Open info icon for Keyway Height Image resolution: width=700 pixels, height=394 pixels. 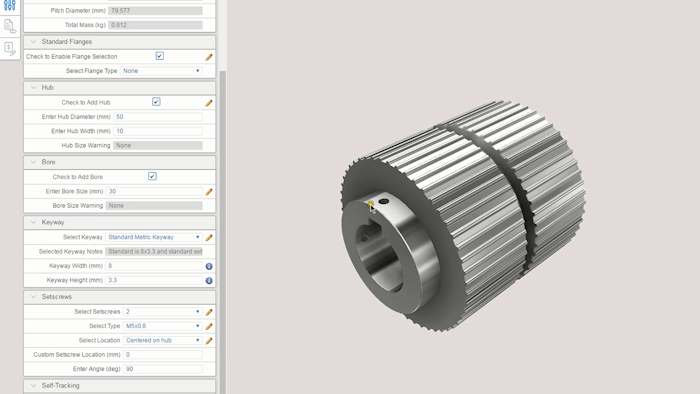[x=209, y=281]
